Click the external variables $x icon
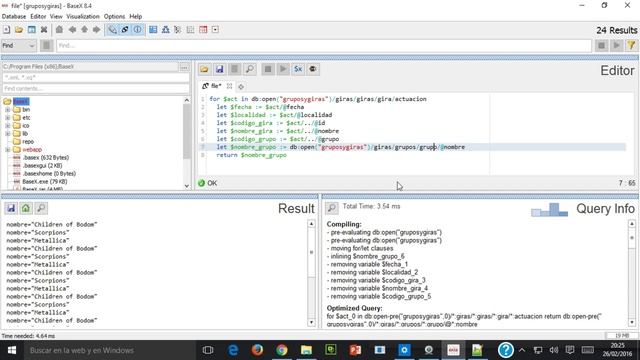Image resolution: width=640 pixels, height=360 pixels. (298, 69)
